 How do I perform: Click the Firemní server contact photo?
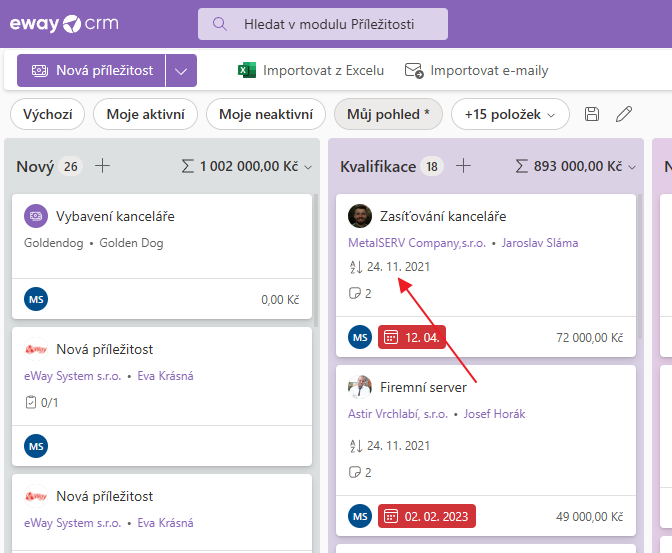tap(360, 387)
